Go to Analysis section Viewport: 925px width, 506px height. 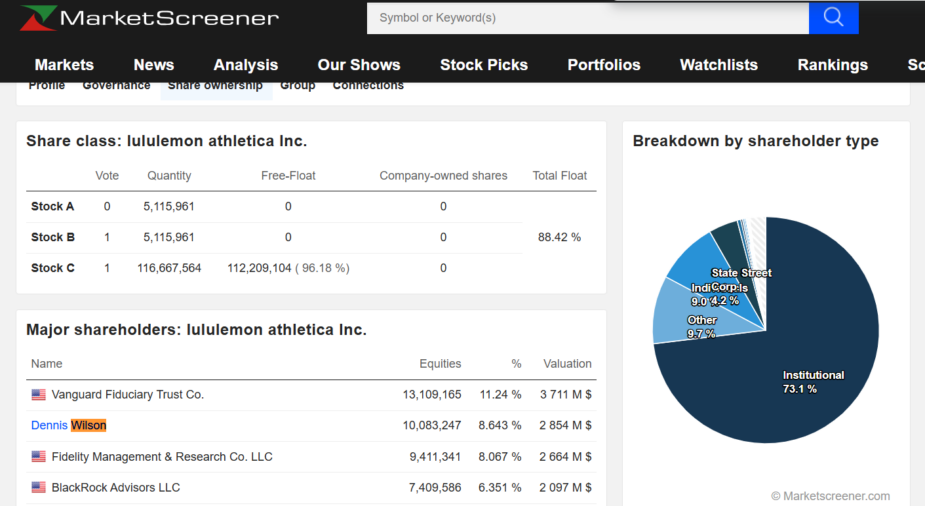point(246,64)
